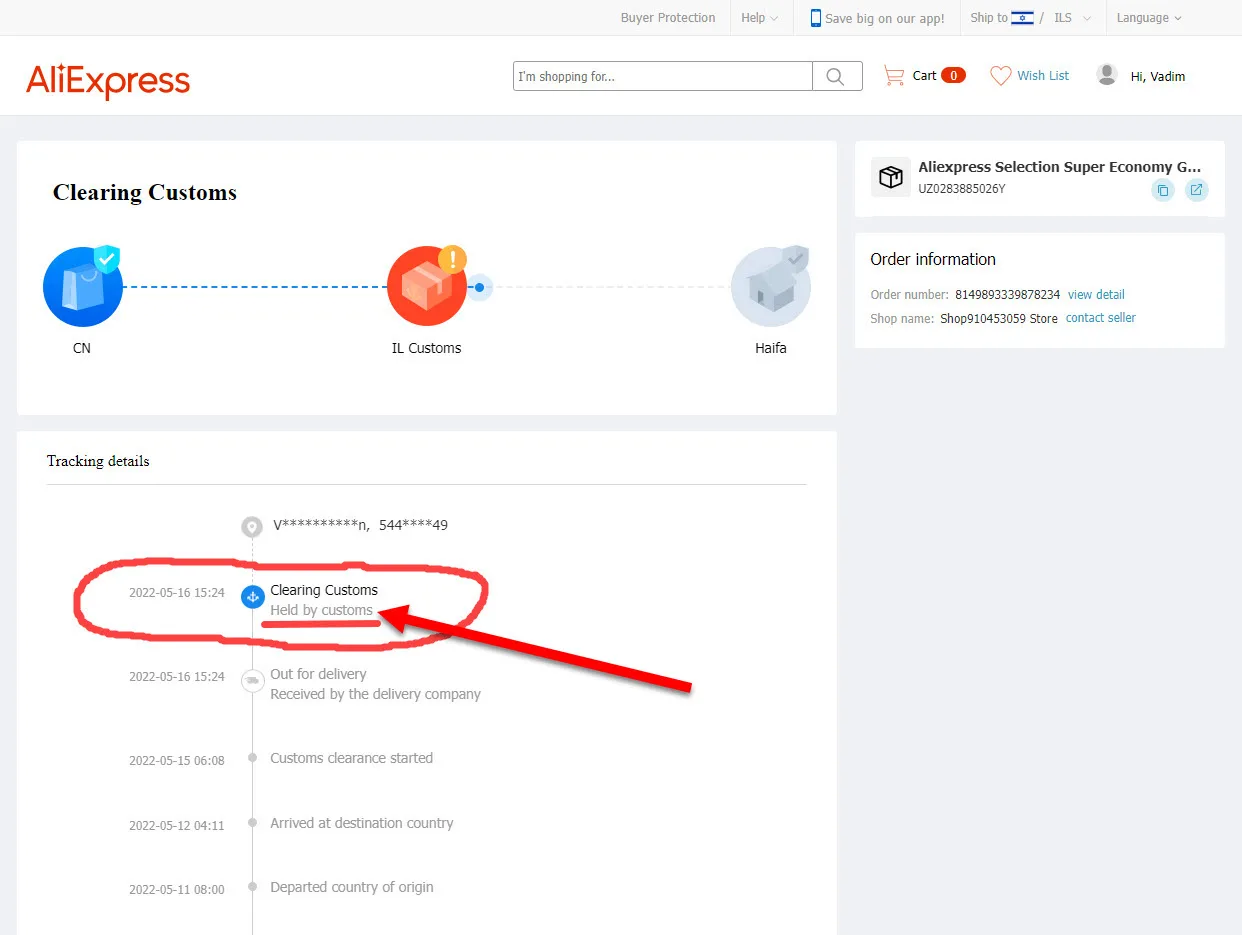1242x935 pixels.
Task: Open tracking in external page icon
Action: coord(1196,190)
